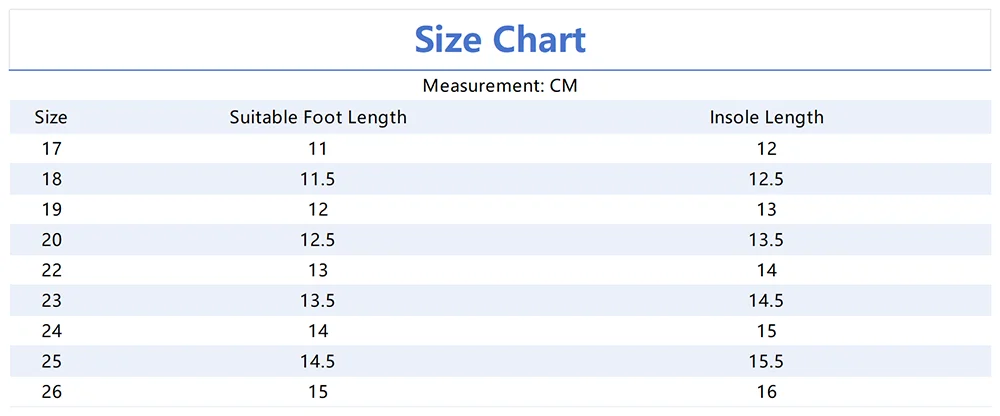1000x416 pixels.
Task: Click size 25 row label
Action: coord(51,362)
